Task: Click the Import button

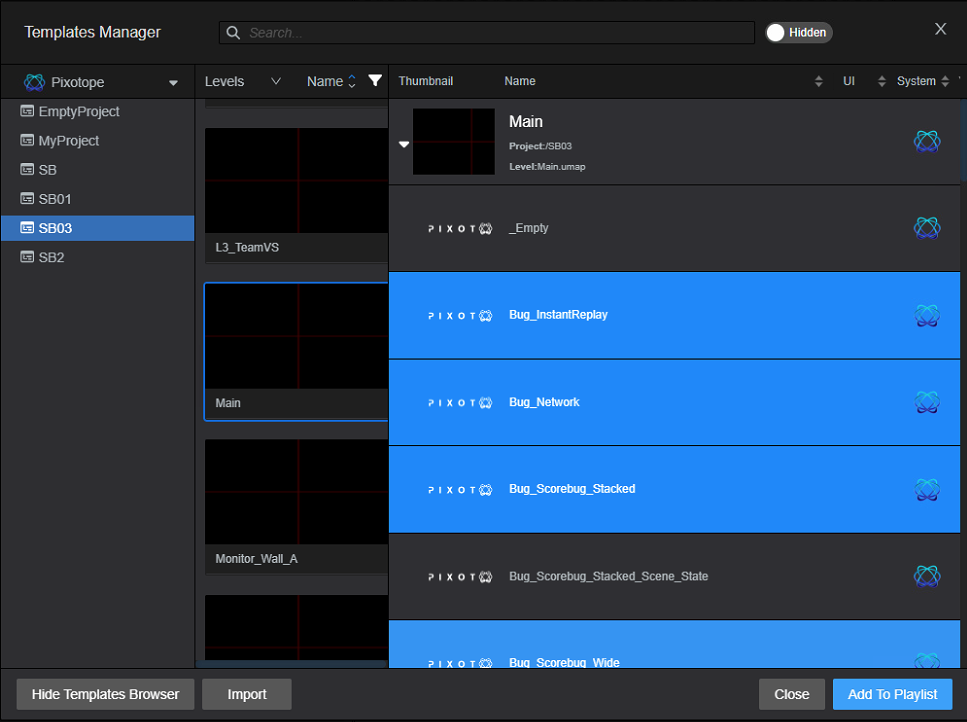Action: [246, 694]
